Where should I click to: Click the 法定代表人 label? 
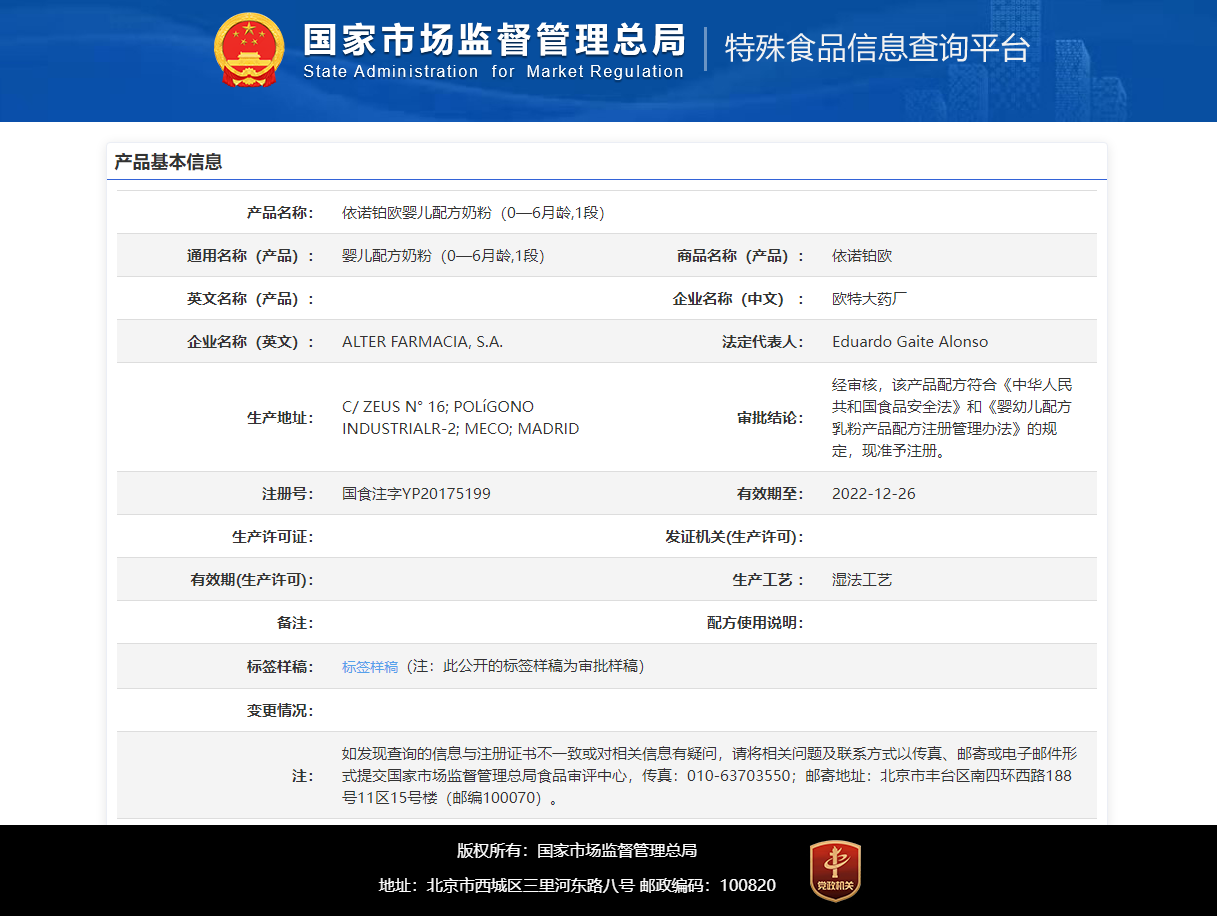tap(763, 342)
